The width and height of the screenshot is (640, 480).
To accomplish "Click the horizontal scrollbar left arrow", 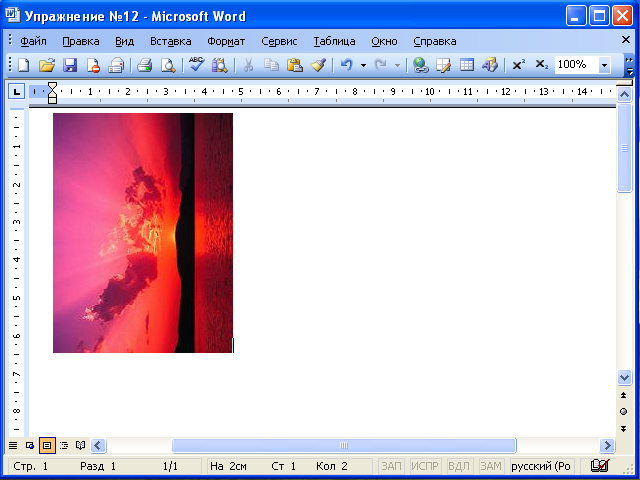I will pyautogui.click(x=98, y=445).
